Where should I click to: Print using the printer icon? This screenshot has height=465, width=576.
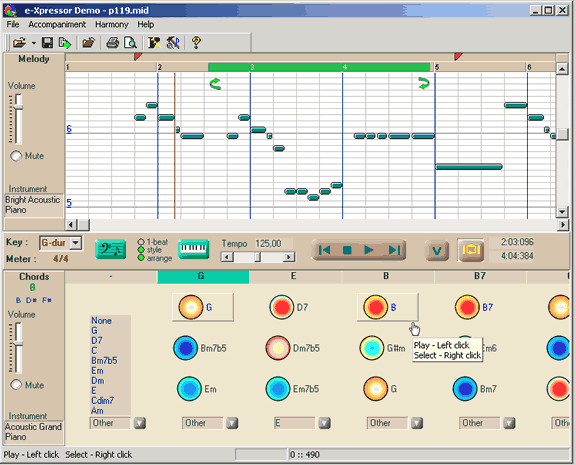click(112, 43)
